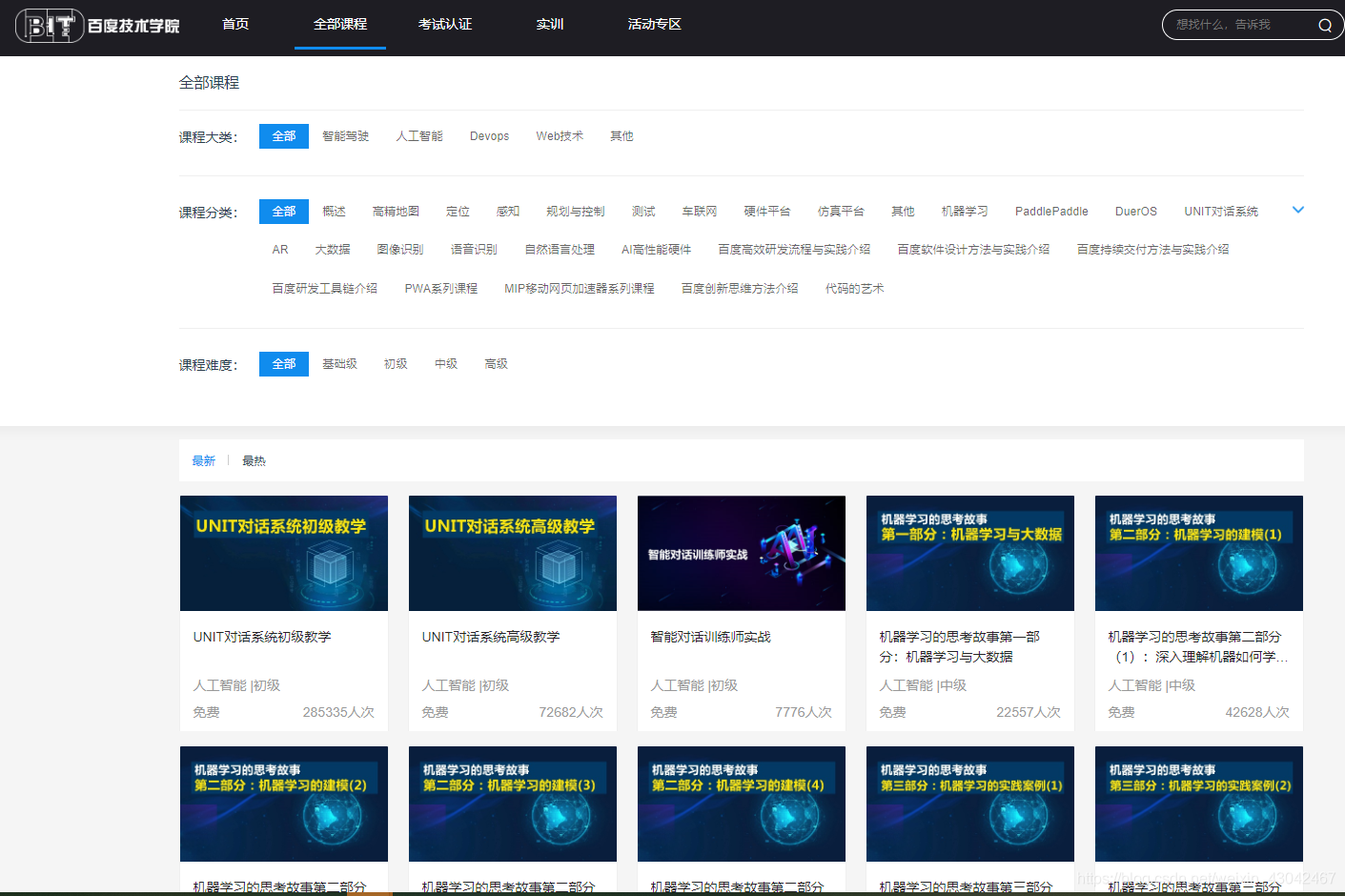Choose MIP移动网页加速器系列课程 category
Image resolution: width=1345 pixels, height=896 pixels.
(580, 289)
